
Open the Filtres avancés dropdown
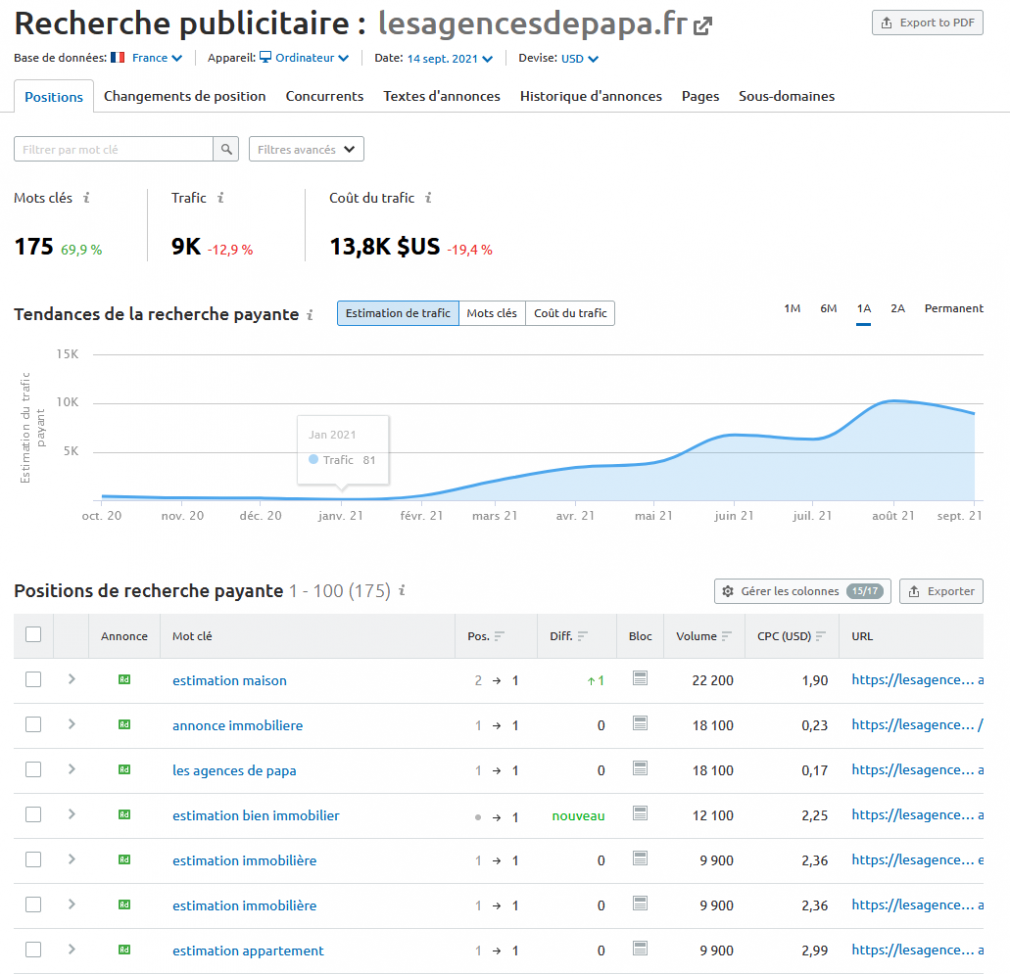point(307,149)
